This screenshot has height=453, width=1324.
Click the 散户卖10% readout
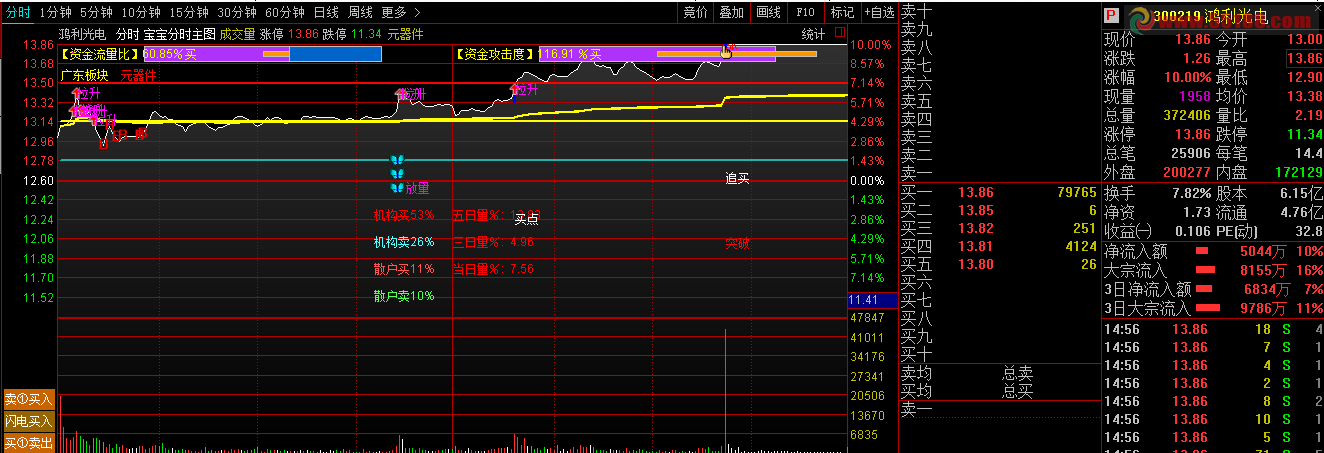(x=404, y=296)
